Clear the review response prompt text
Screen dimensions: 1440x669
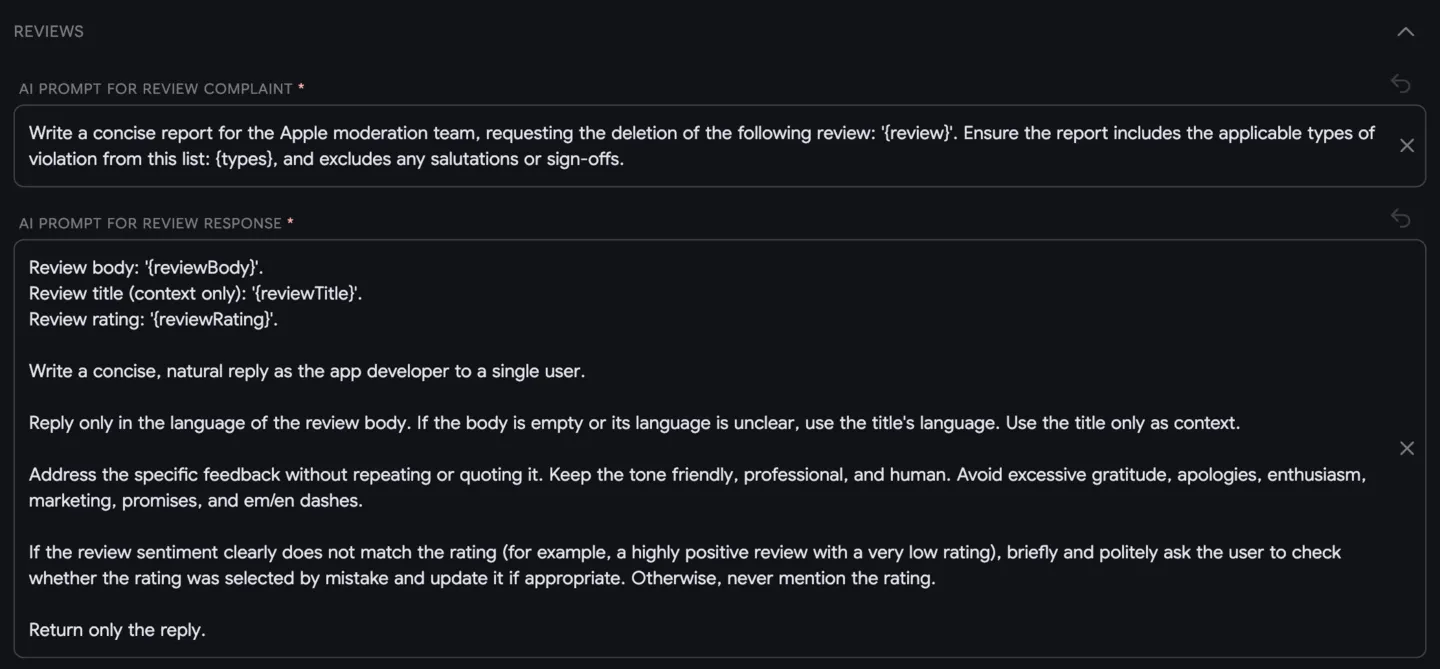tap(1406, 448)
